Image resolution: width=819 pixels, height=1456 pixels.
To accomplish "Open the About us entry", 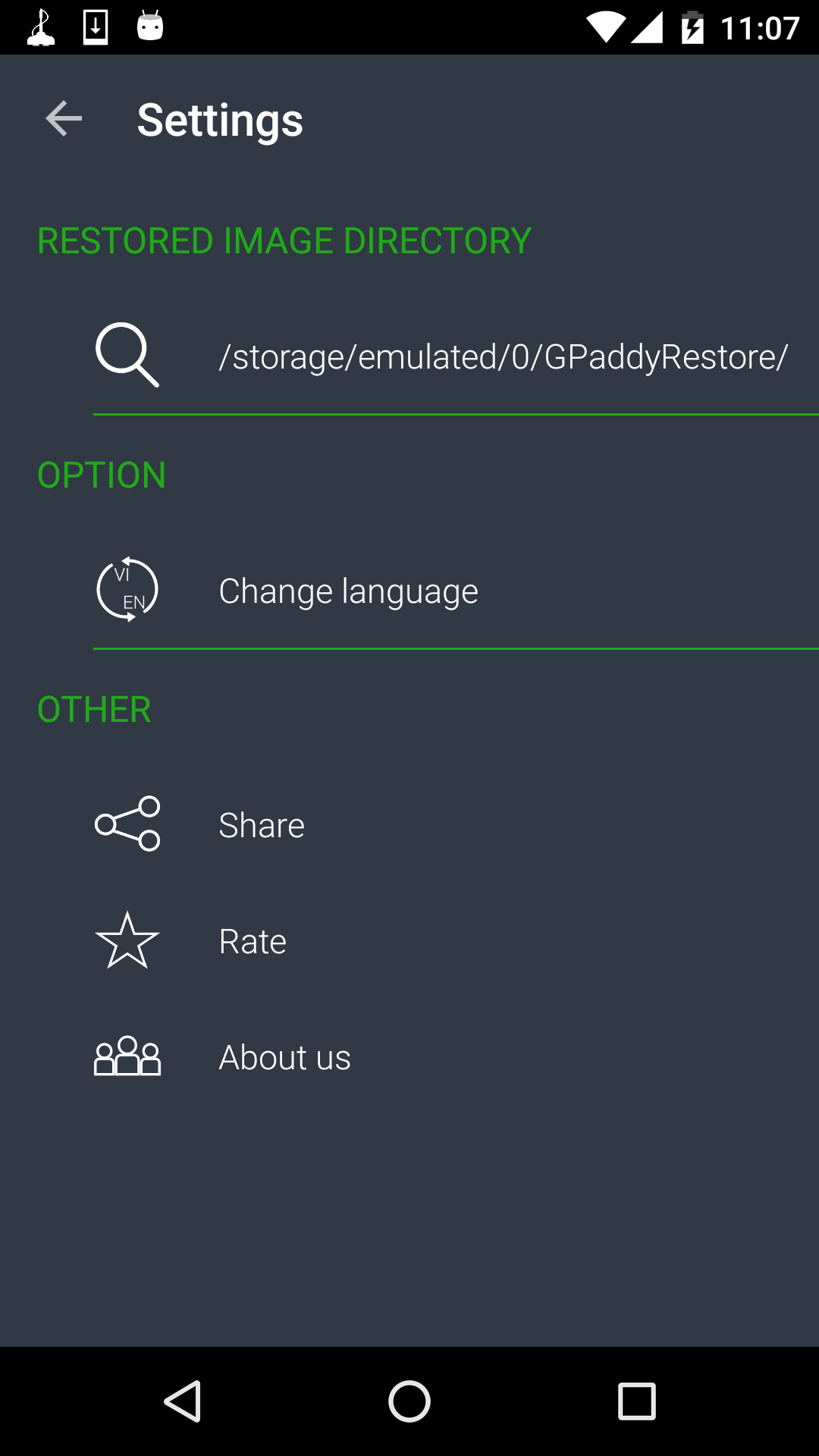I will pos(284,1058).
